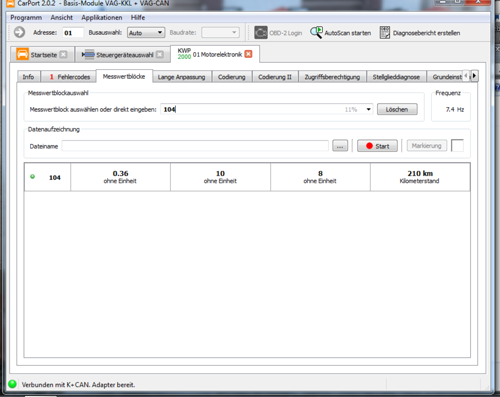Click the OBD-2 Login icon
Image resolution: width=500 pixels, height=397 pixels.
[261, 33]
